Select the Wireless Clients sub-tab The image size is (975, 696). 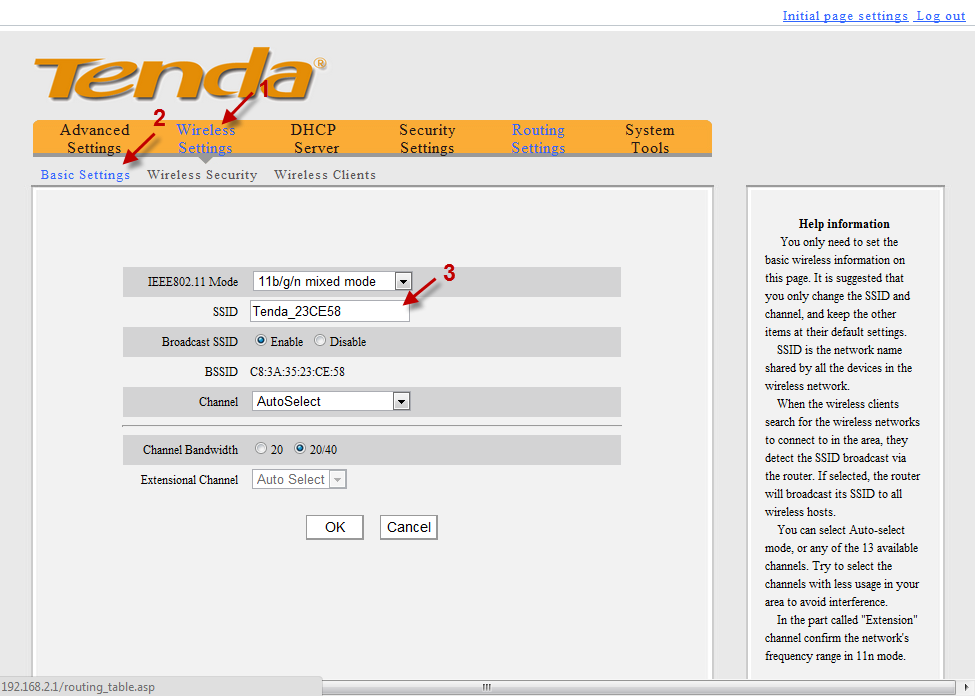(x=325, y=175)
